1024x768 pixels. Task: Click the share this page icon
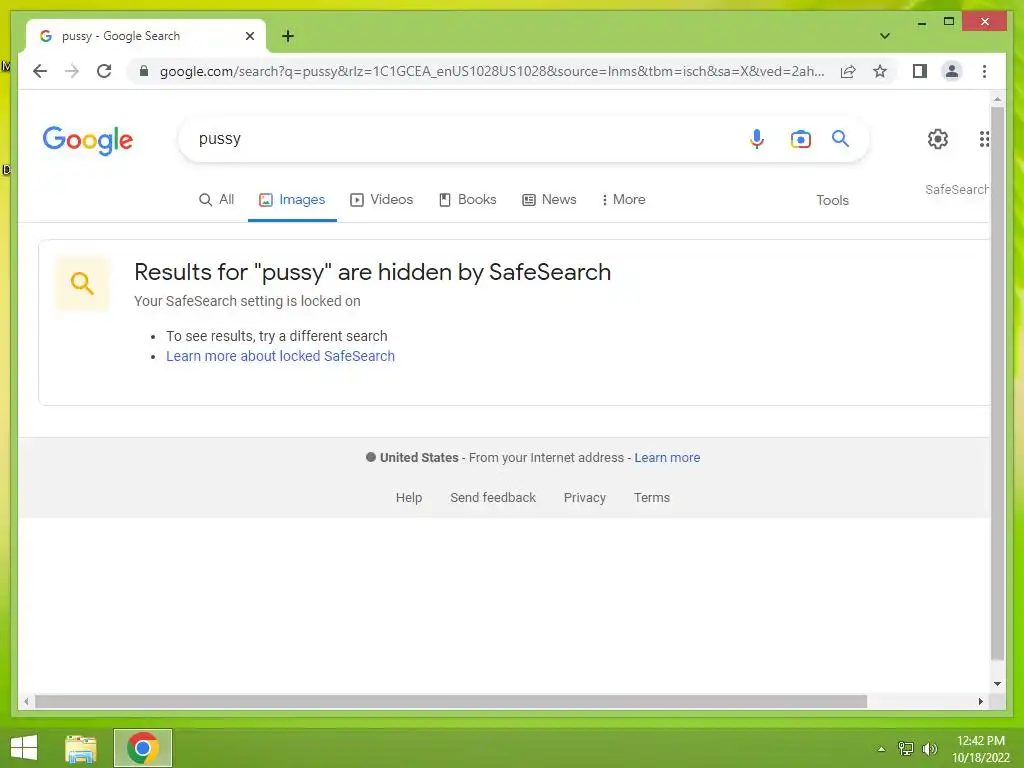click(x=848, y=71)
